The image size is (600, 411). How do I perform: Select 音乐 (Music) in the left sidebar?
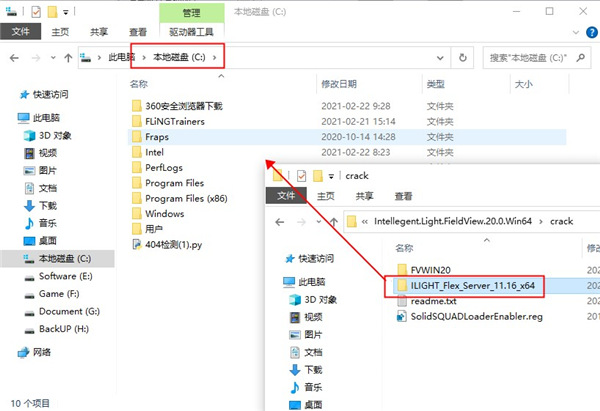click(48, 223)
